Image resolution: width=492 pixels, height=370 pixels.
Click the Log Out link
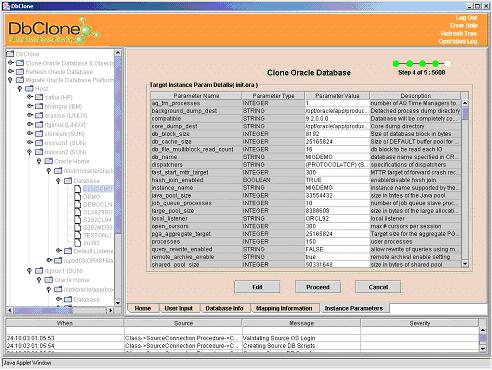click(x=466, y=18)
